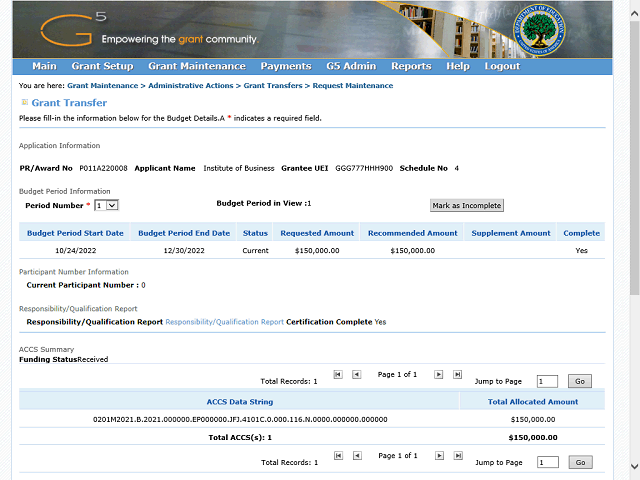Open the Grant Maintenance menu
The image size is (640, 480).
click(x=196, y=66)
